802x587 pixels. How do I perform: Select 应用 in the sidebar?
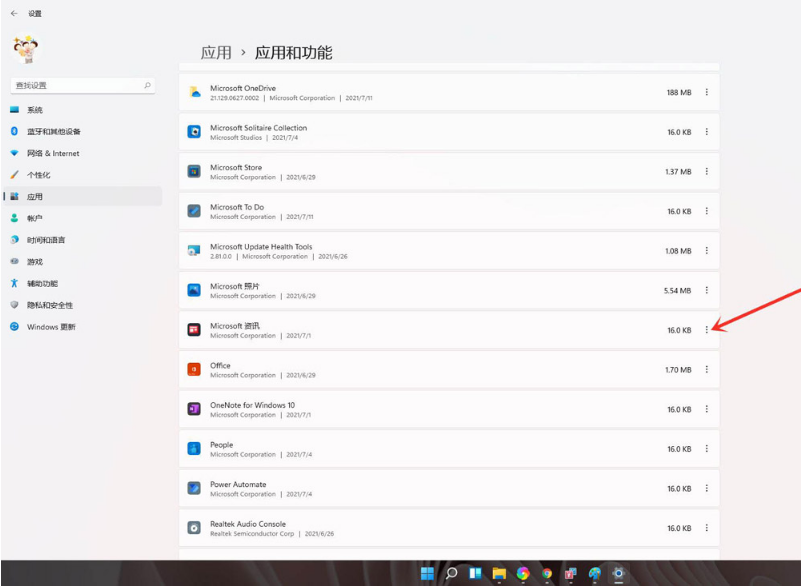point(82,196)
